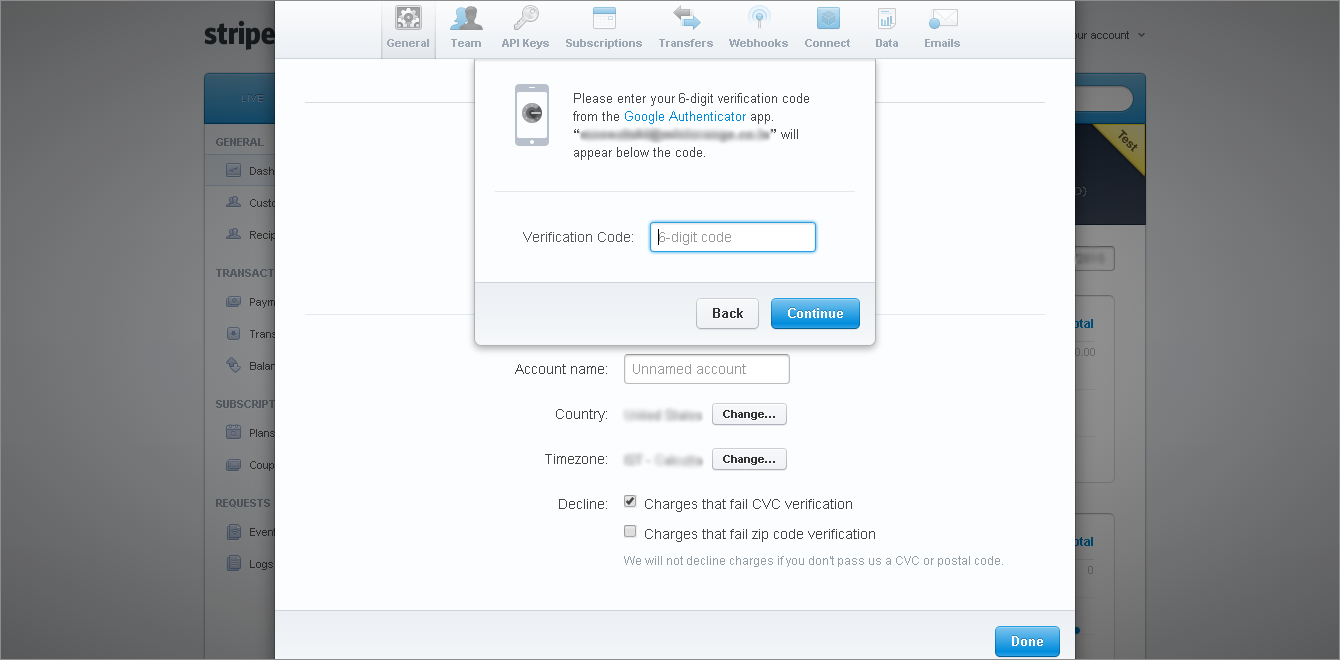Expand the Your account dropdown
The height and width of the screenshot is (660, 1340).
pos(1110,35)
